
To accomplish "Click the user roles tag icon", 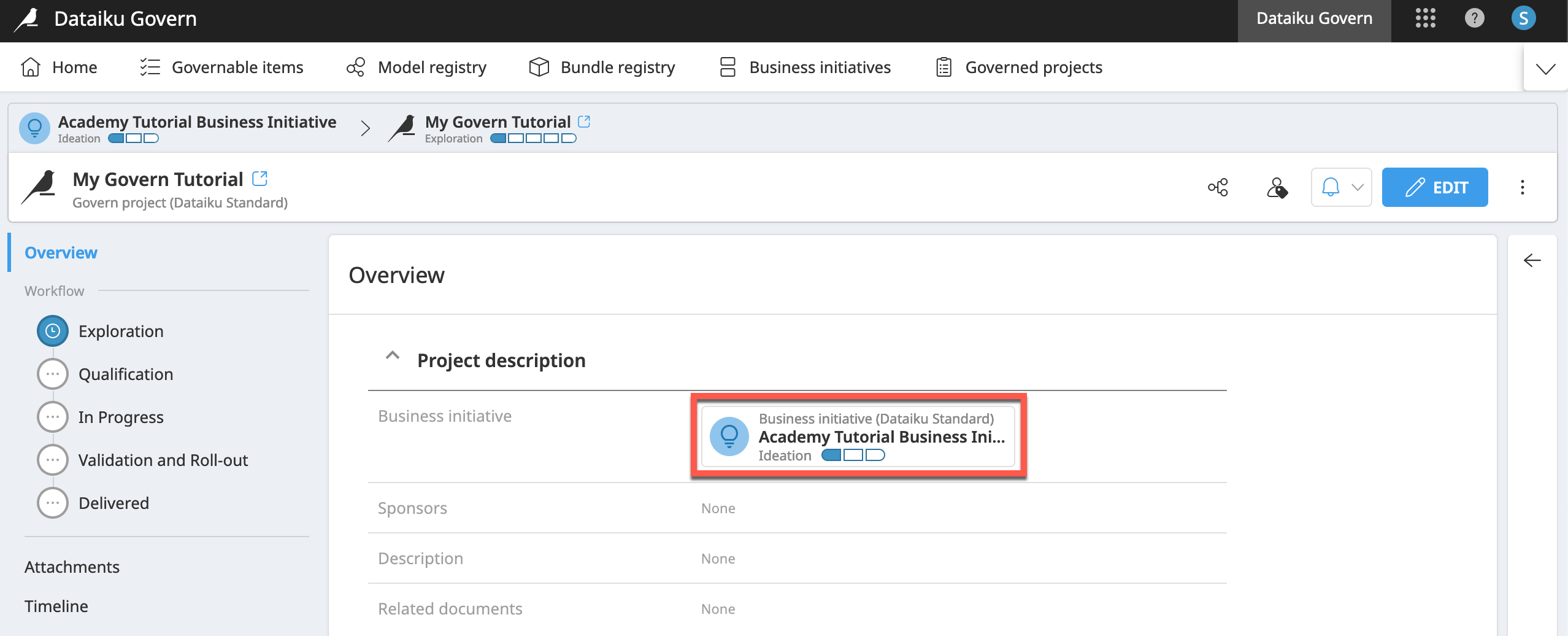I will coord(1277,187).
